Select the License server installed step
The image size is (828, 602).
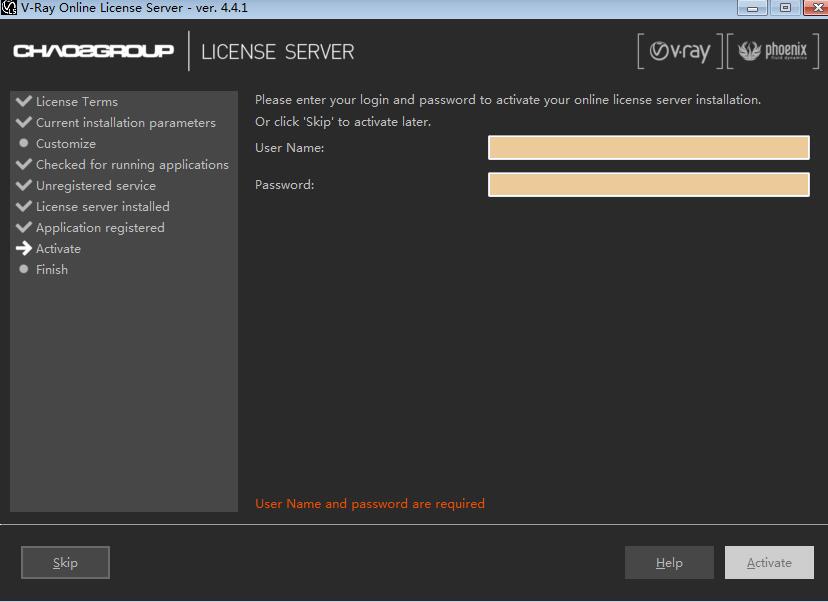102,206
